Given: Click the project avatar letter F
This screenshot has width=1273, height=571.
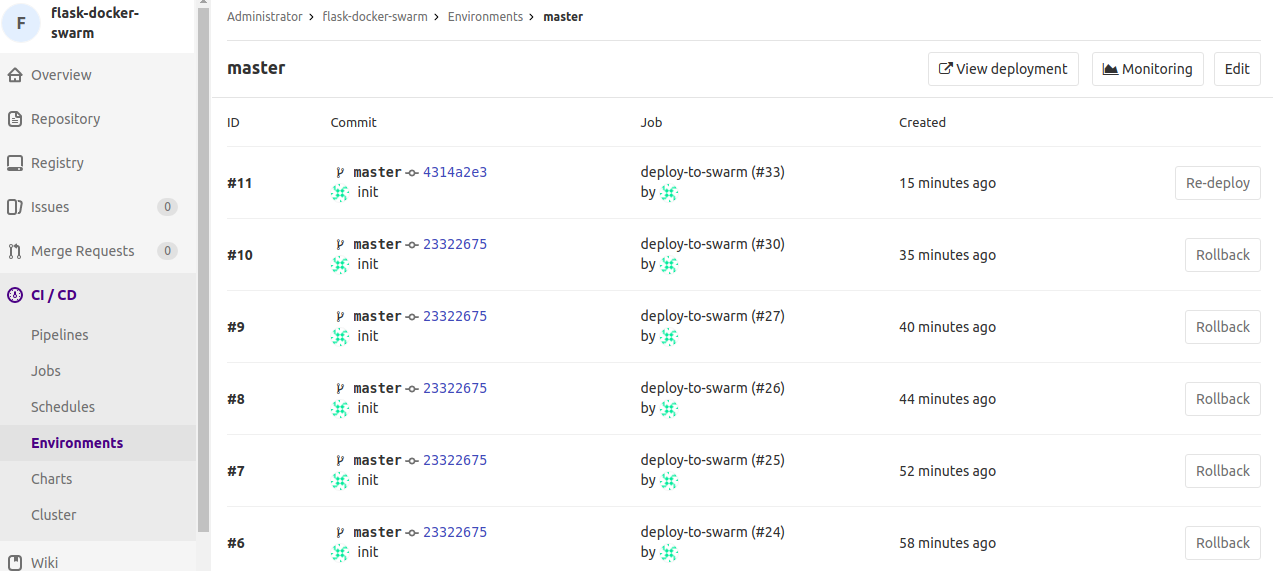Looking at the screenshot, I should click(22, 23).
